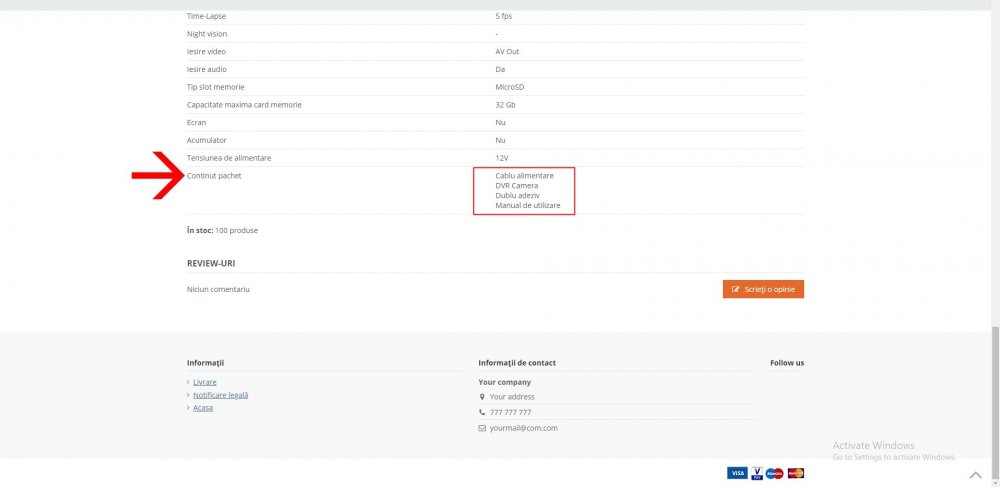Open the Livrare link
The image size is (1000, 487).
pos(205,382)
